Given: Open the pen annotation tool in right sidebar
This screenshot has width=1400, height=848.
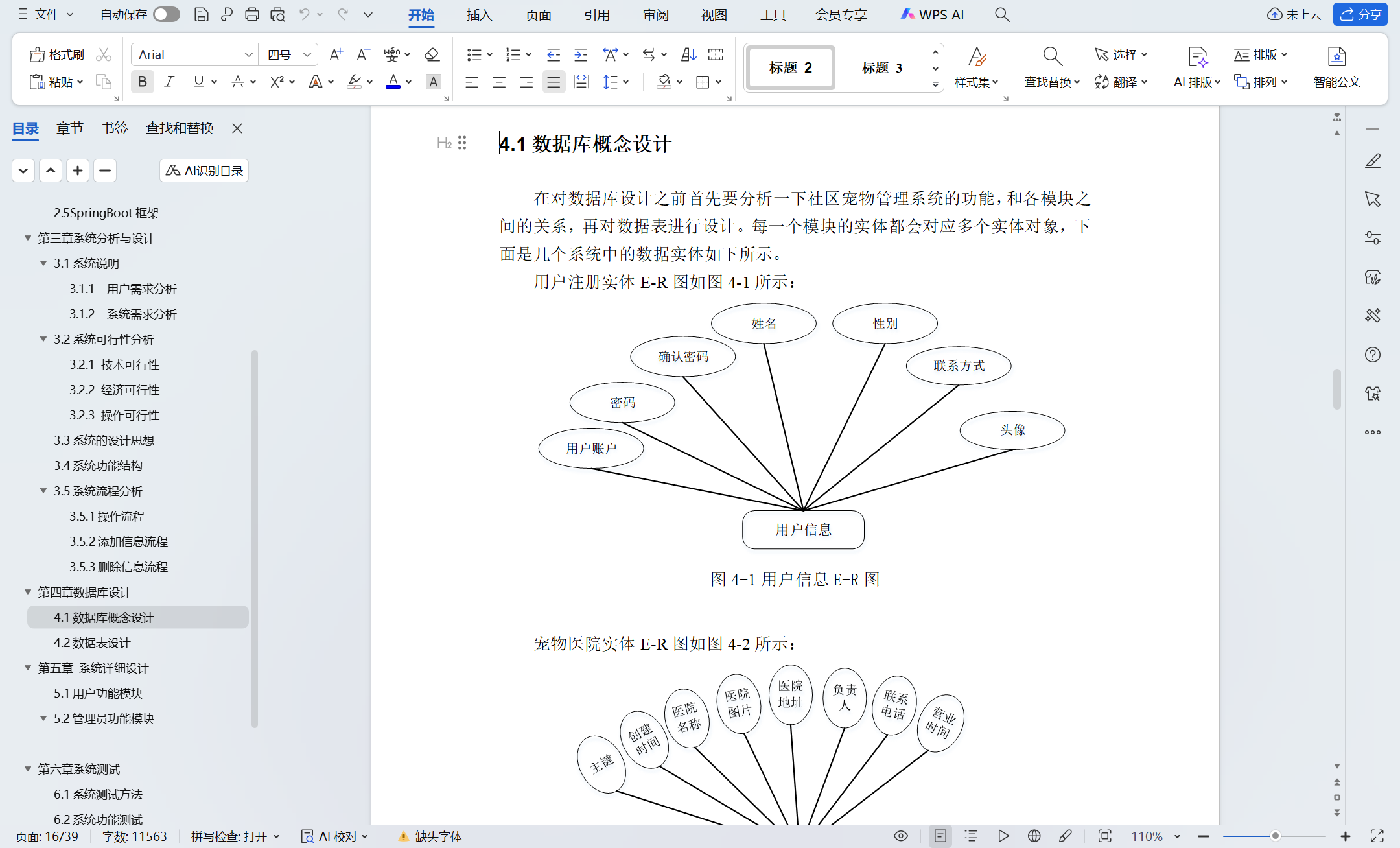Looking at the screenshot, I should click(1373, 161).
